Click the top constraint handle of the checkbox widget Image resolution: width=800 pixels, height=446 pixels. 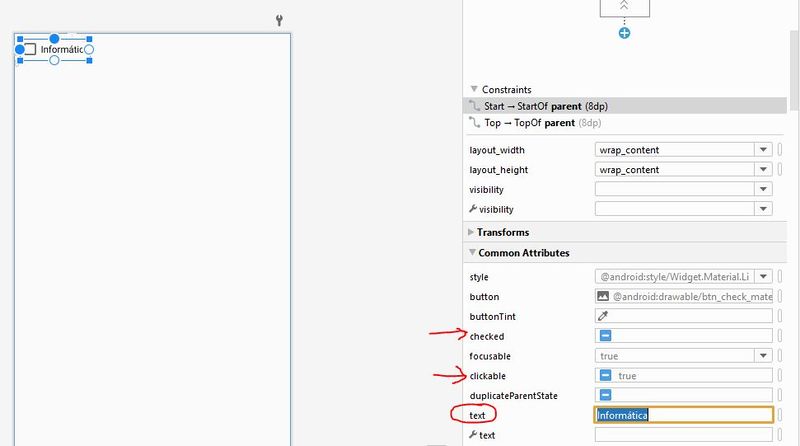[x=54, y=39]
